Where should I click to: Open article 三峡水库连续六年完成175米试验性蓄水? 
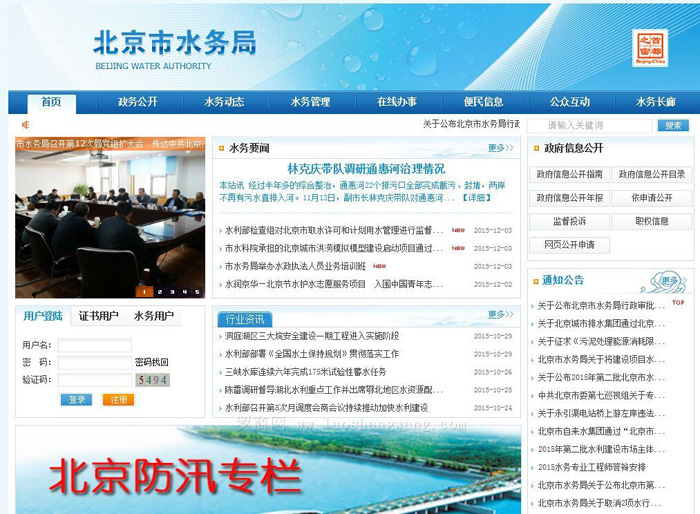(x=305, y=372)
